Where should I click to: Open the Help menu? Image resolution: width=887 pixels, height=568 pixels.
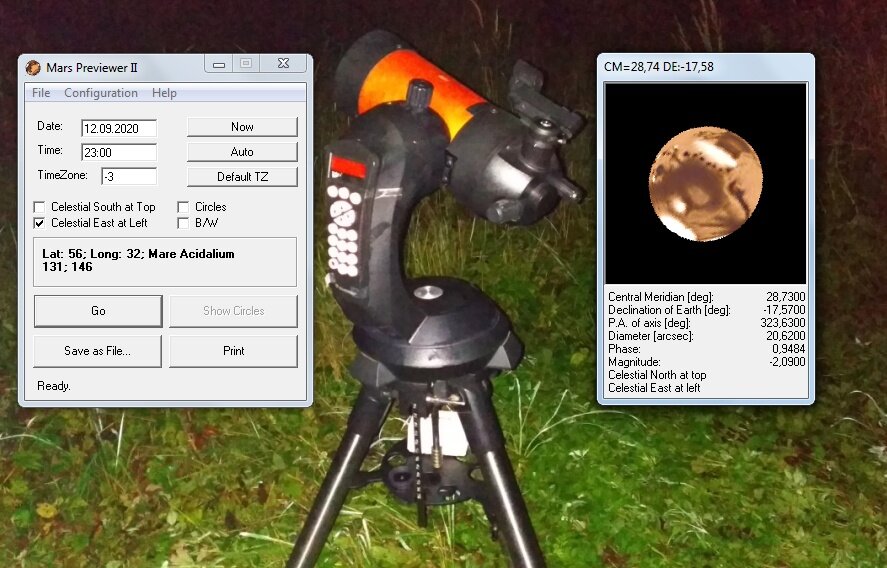pos(164,93)
